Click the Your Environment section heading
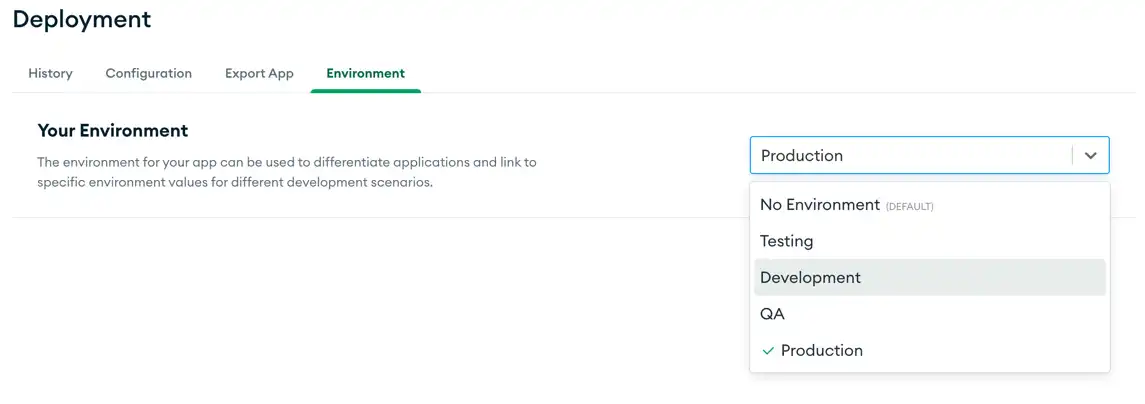The image size is (1145, 404). pos(113,131)
